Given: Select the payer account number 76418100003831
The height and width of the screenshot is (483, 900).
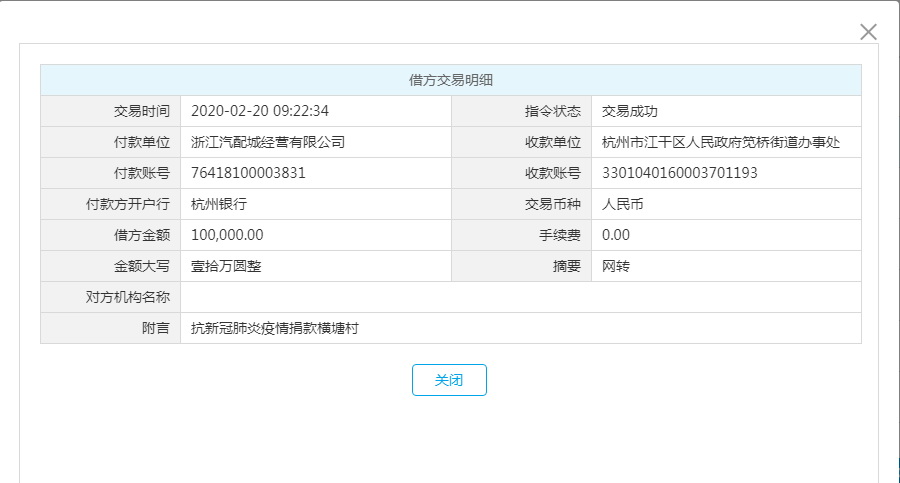Looking at the screenshot, I should (x=248, y=173).
